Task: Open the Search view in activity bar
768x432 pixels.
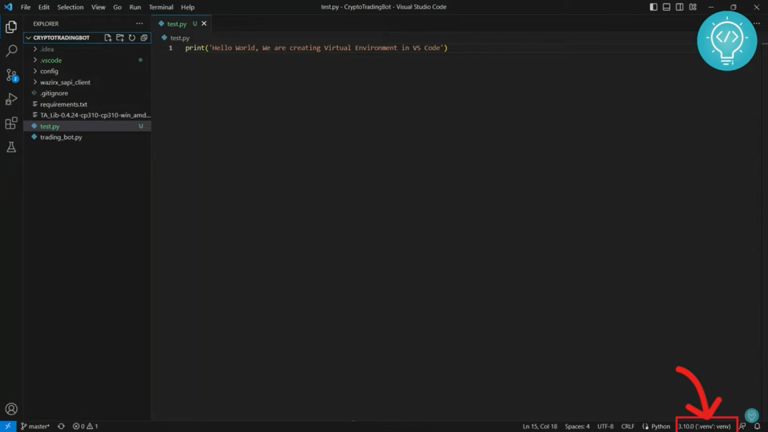Action: point(11,51)
